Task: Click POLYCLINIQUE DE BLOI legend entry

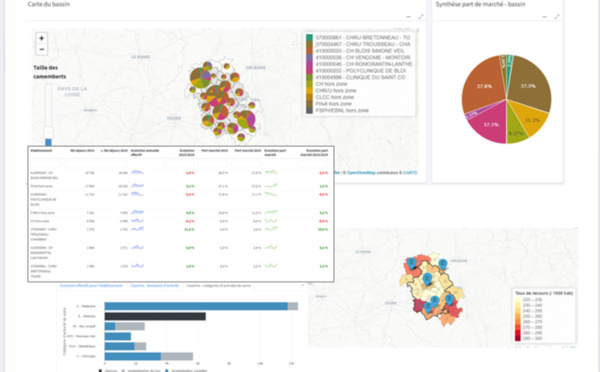Action: pyautogui.click(x=360, y=70)
